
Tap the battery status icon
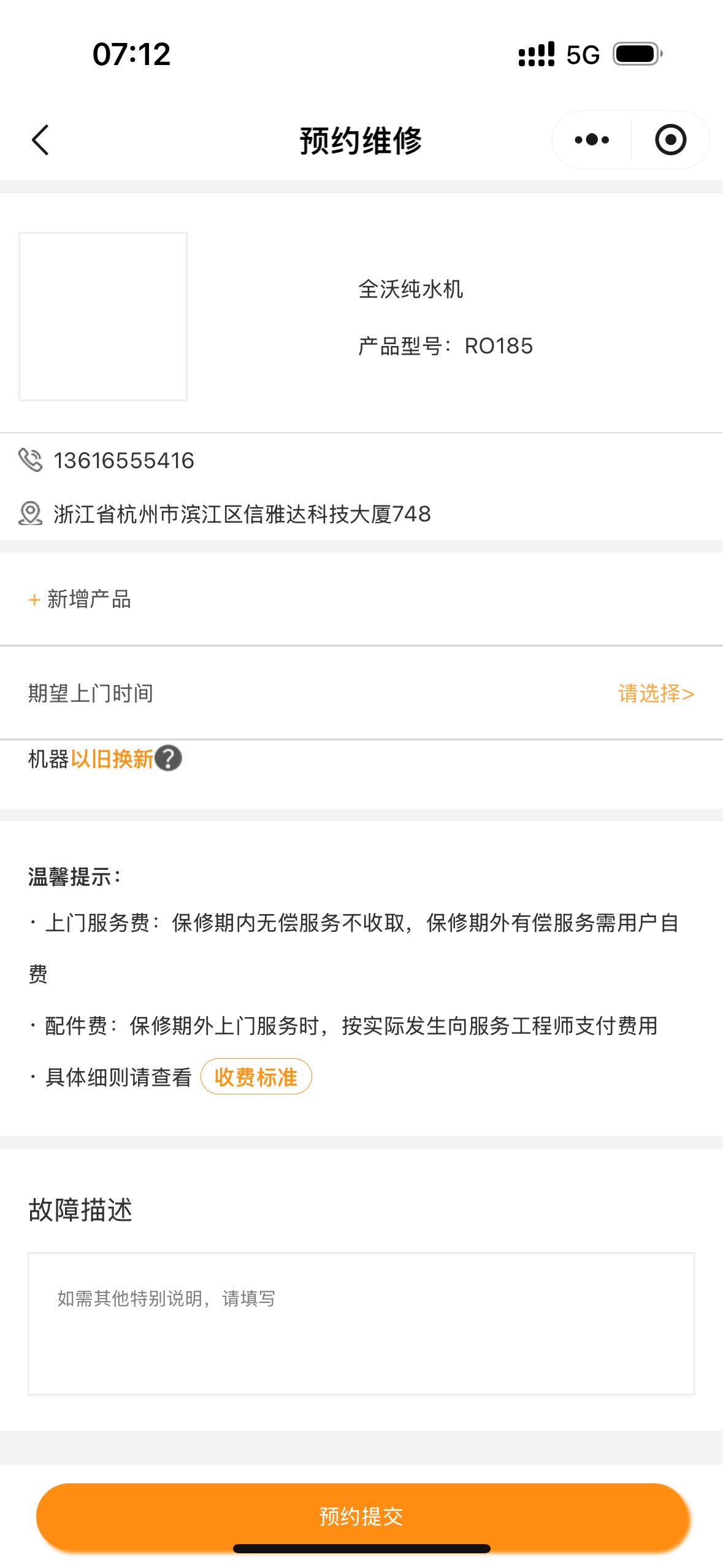click(638, 54)
